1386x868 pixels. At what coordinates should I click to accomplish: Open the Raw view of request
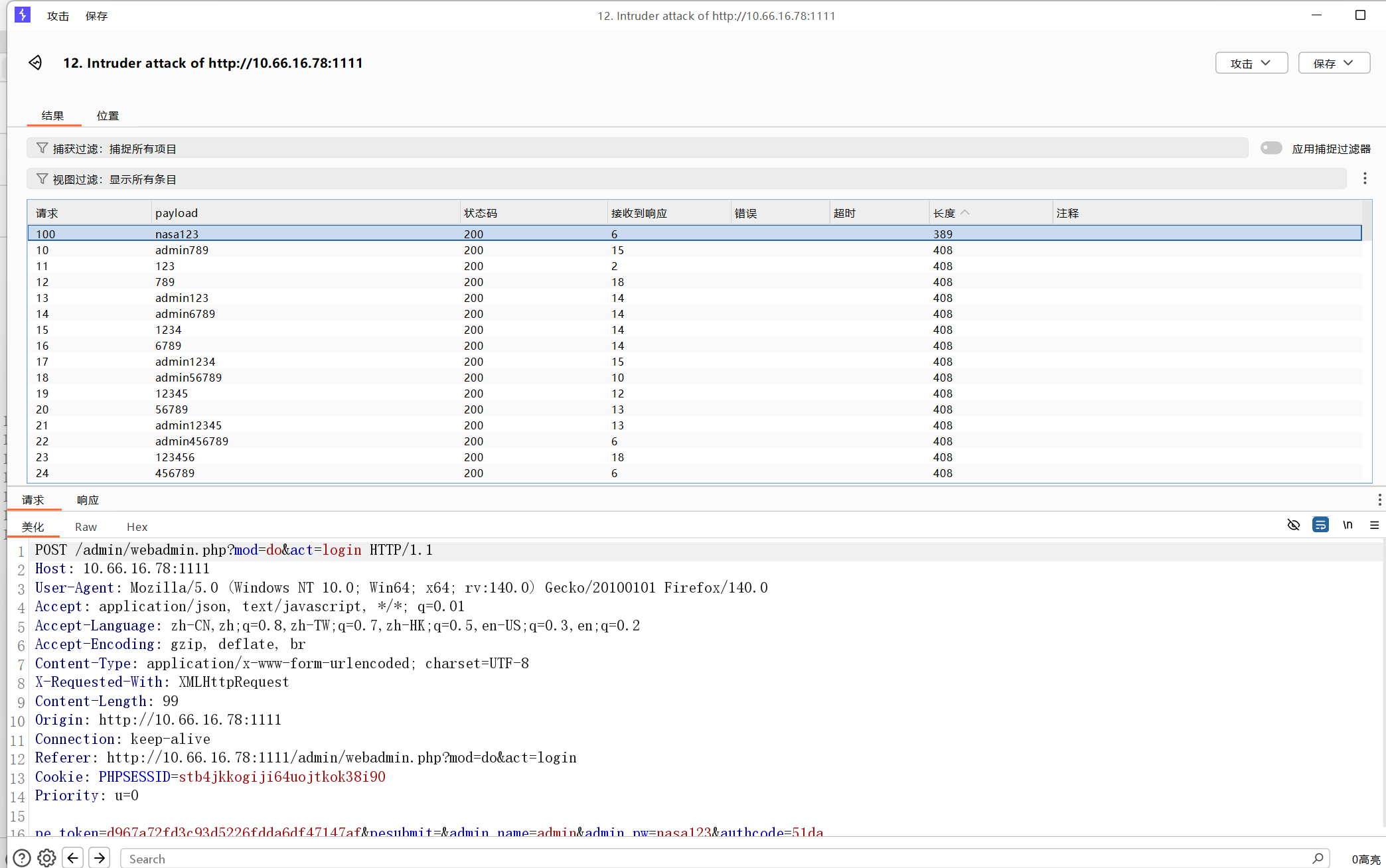[x=86, y=526]
